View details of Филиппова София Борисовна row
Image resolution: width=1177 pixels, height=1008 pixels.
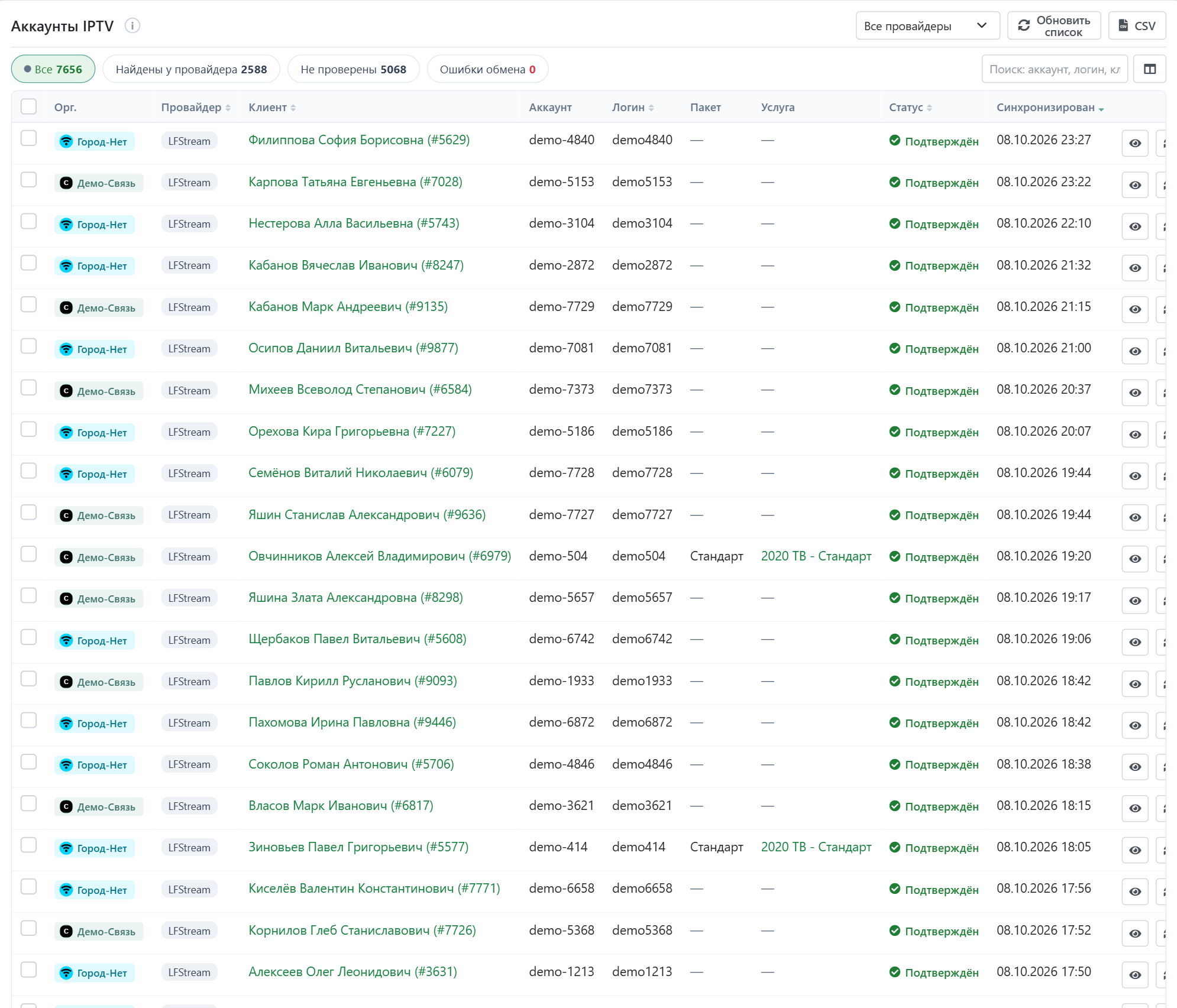pyautogui.click(x=1134, y=143)
